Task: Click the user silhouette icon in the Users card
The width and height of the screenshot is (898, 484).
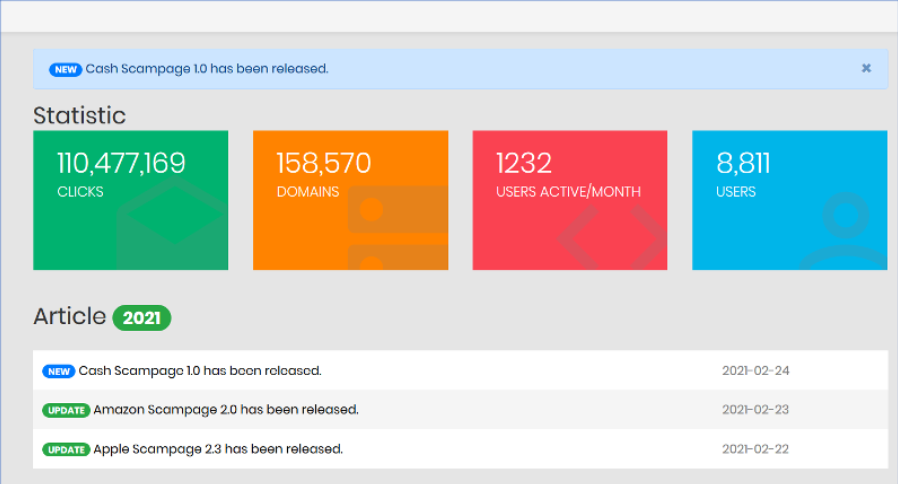Action: click(x=844, y=232)
